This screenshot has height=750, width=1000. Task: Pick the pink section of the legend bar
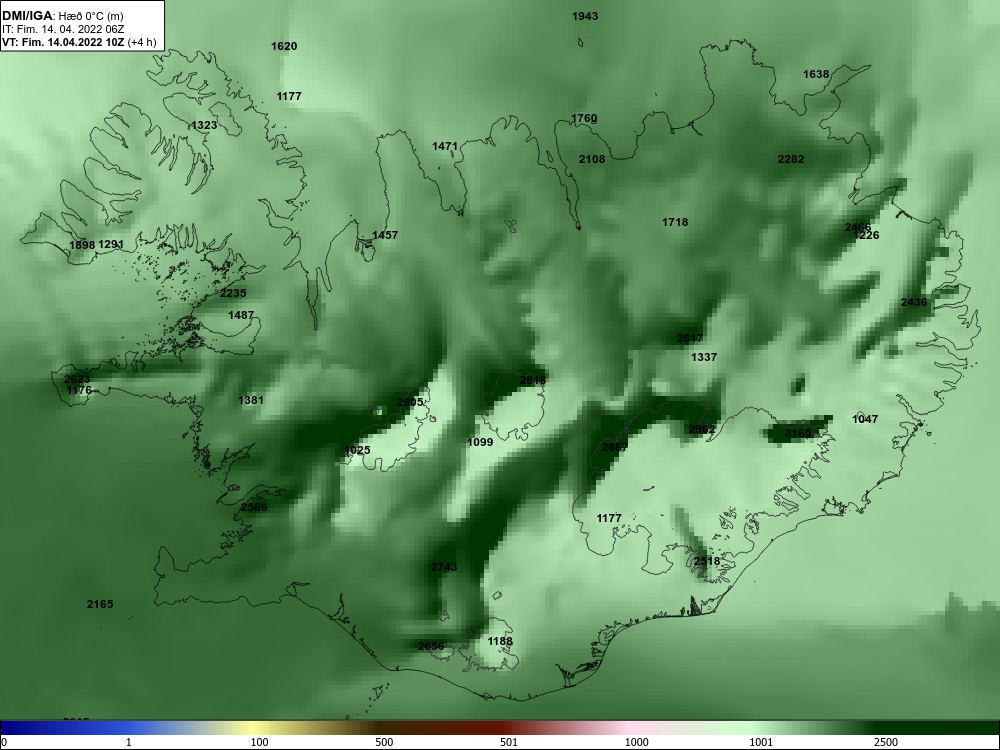(x=628, y=728)
